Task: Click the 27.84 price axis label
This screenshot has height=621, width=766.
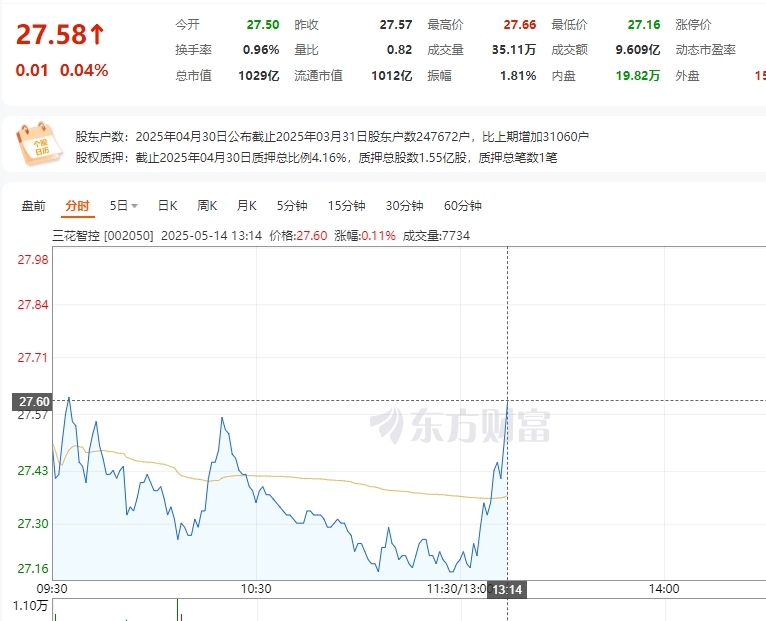Action: (33, 305)
